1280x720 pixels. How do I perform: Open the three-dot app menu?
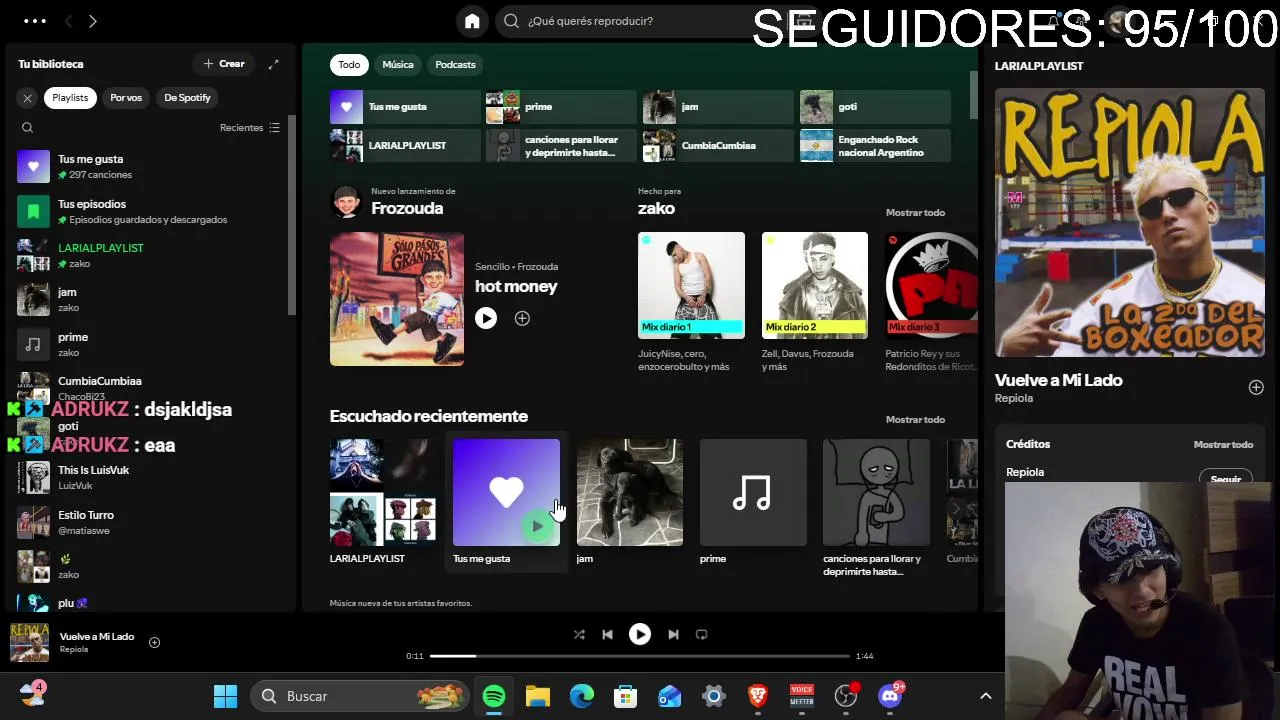(34, 21)
